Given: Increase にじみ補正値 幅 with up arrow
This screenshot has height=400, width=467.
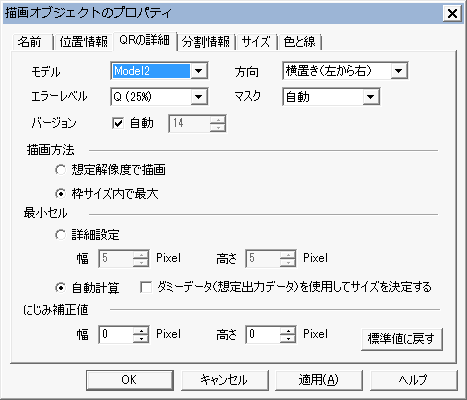Looking at the screenshot, I should [x=141, y=331].
